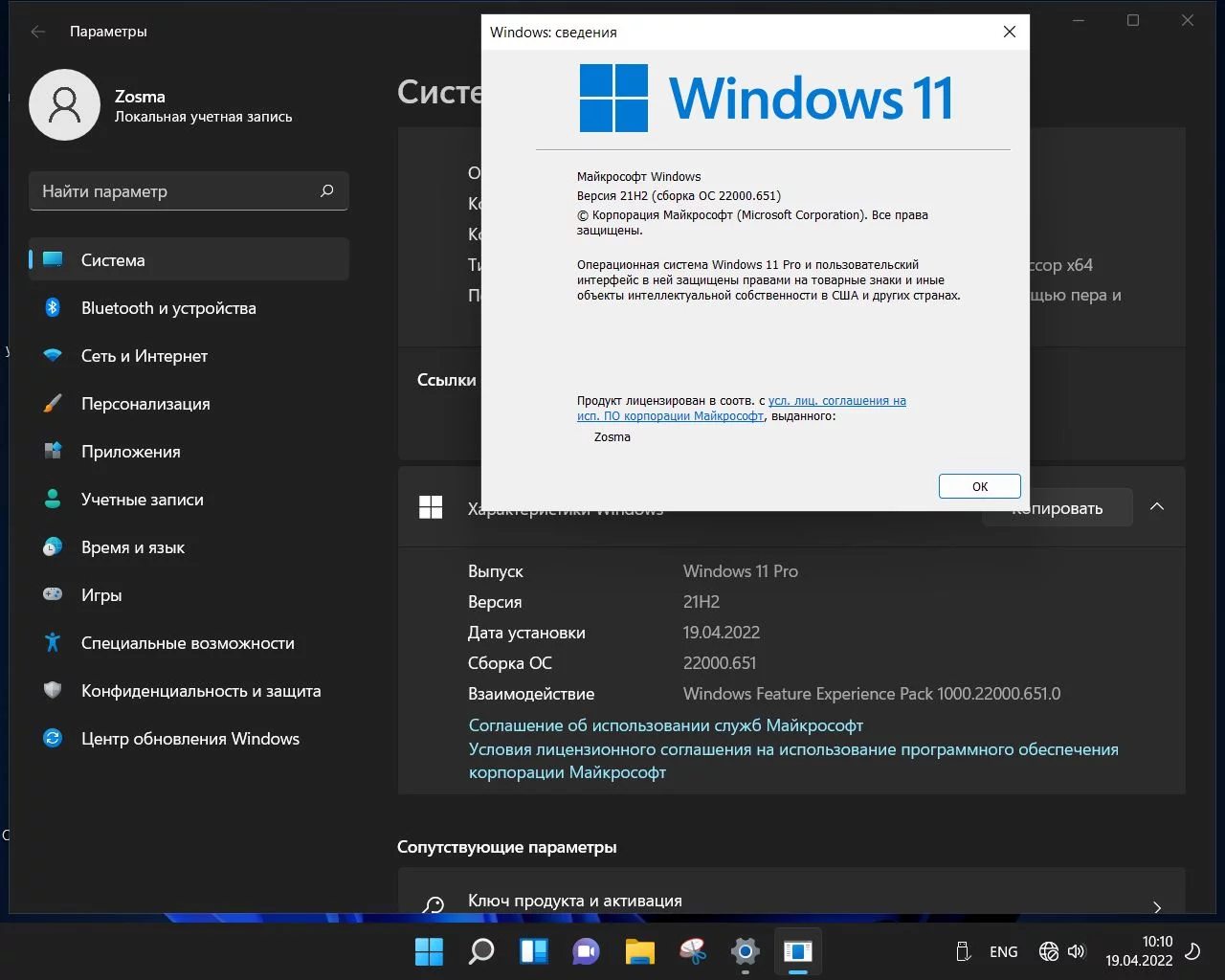The width and height of the screenshot is (1225, 980).
Task: Open the Microsoft license terms link in the dialog
Action: (x=742, y=409)
